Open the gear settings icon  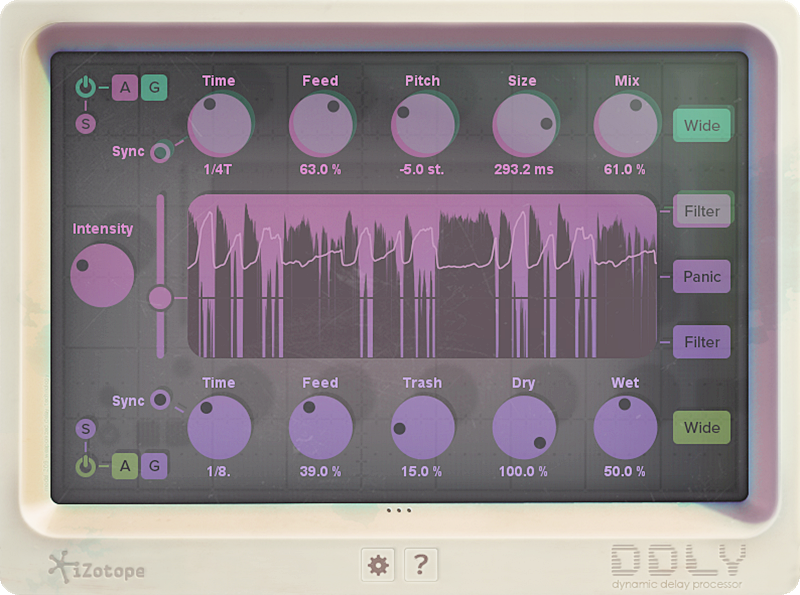378,565
